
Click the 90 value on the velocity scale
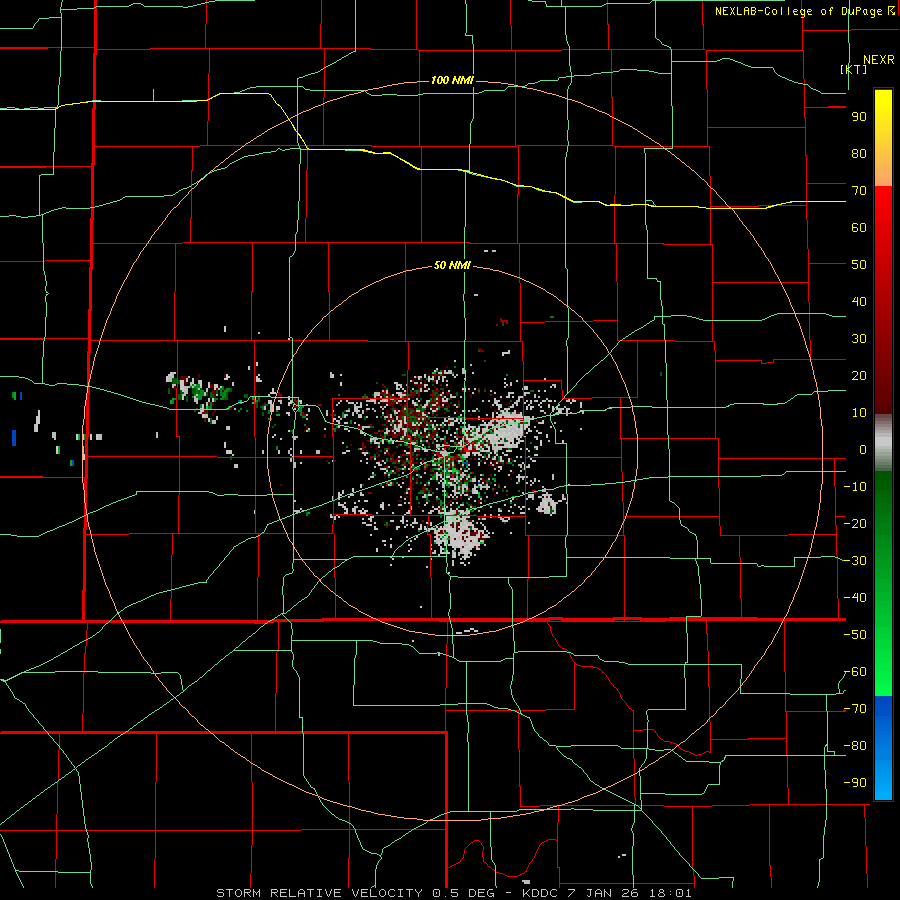click(859, 117)
